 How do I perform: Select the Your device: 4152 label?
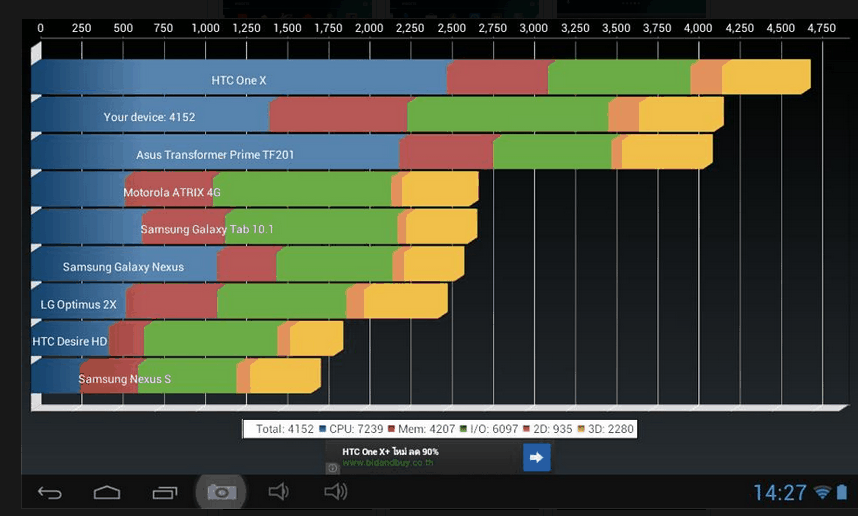click(x=149, y=117)
